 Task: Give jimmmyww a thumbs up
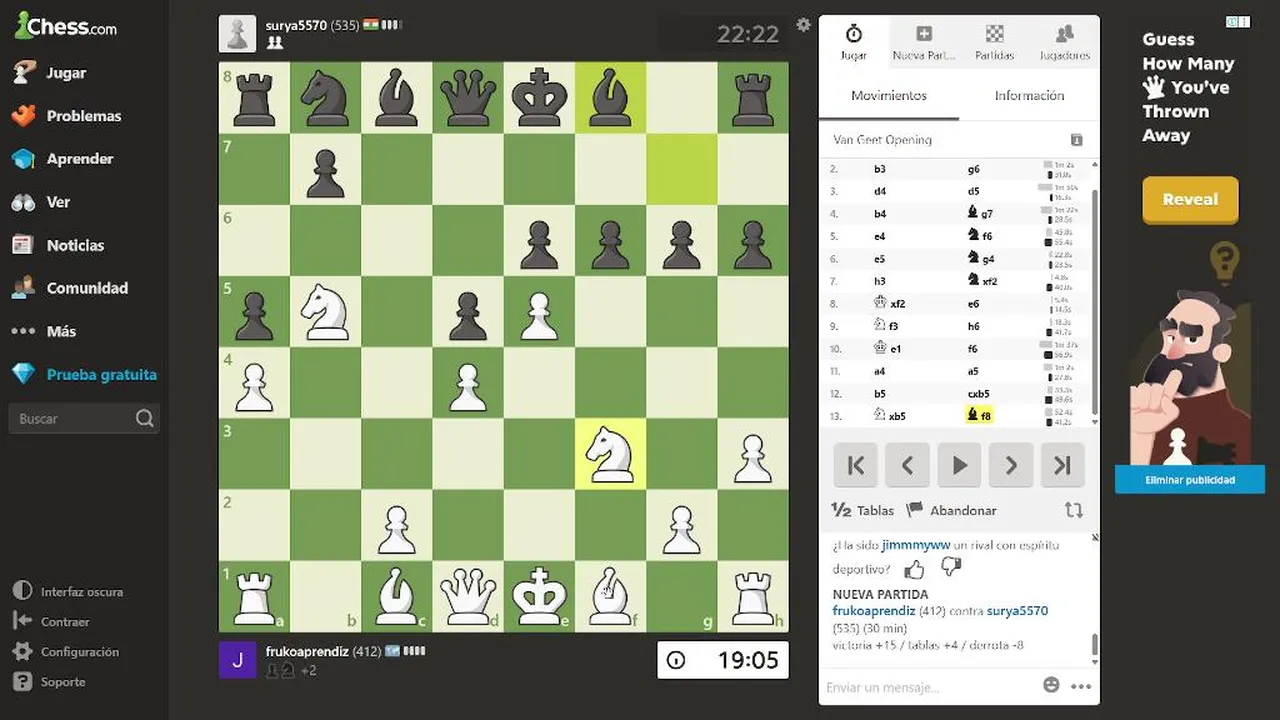(914, 569)
